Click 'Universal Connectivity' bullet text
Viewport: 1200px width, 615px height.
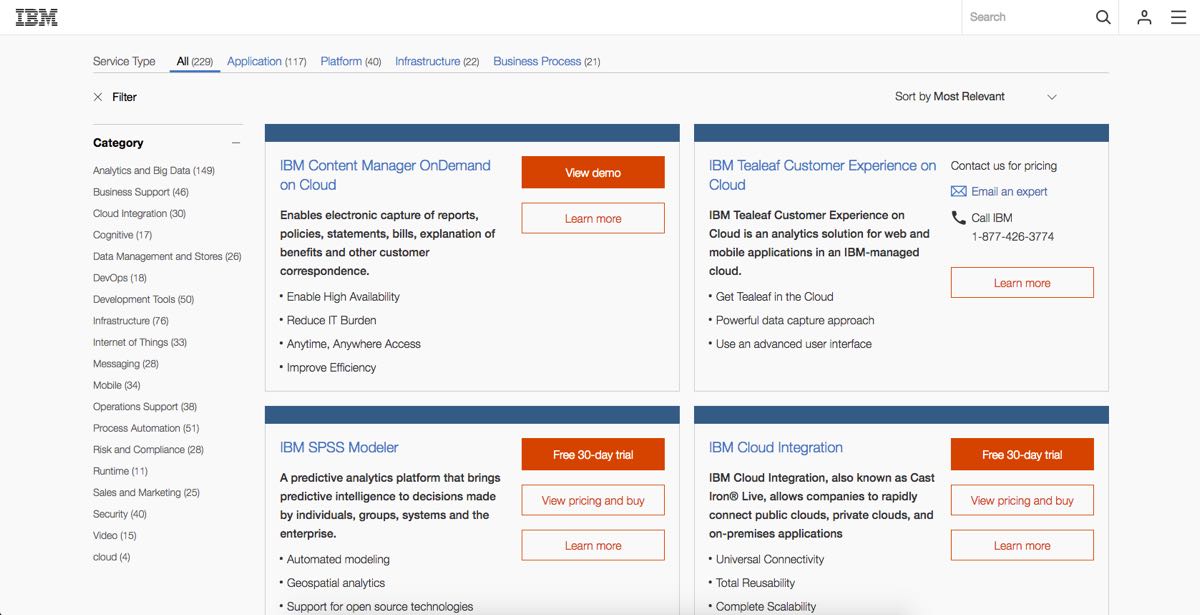tap(770, 559)
